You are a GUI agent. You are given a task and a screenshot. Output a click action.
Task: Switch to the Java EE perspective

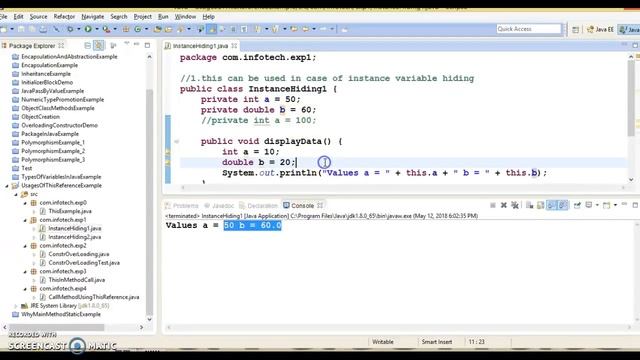(x=600, y=29)
